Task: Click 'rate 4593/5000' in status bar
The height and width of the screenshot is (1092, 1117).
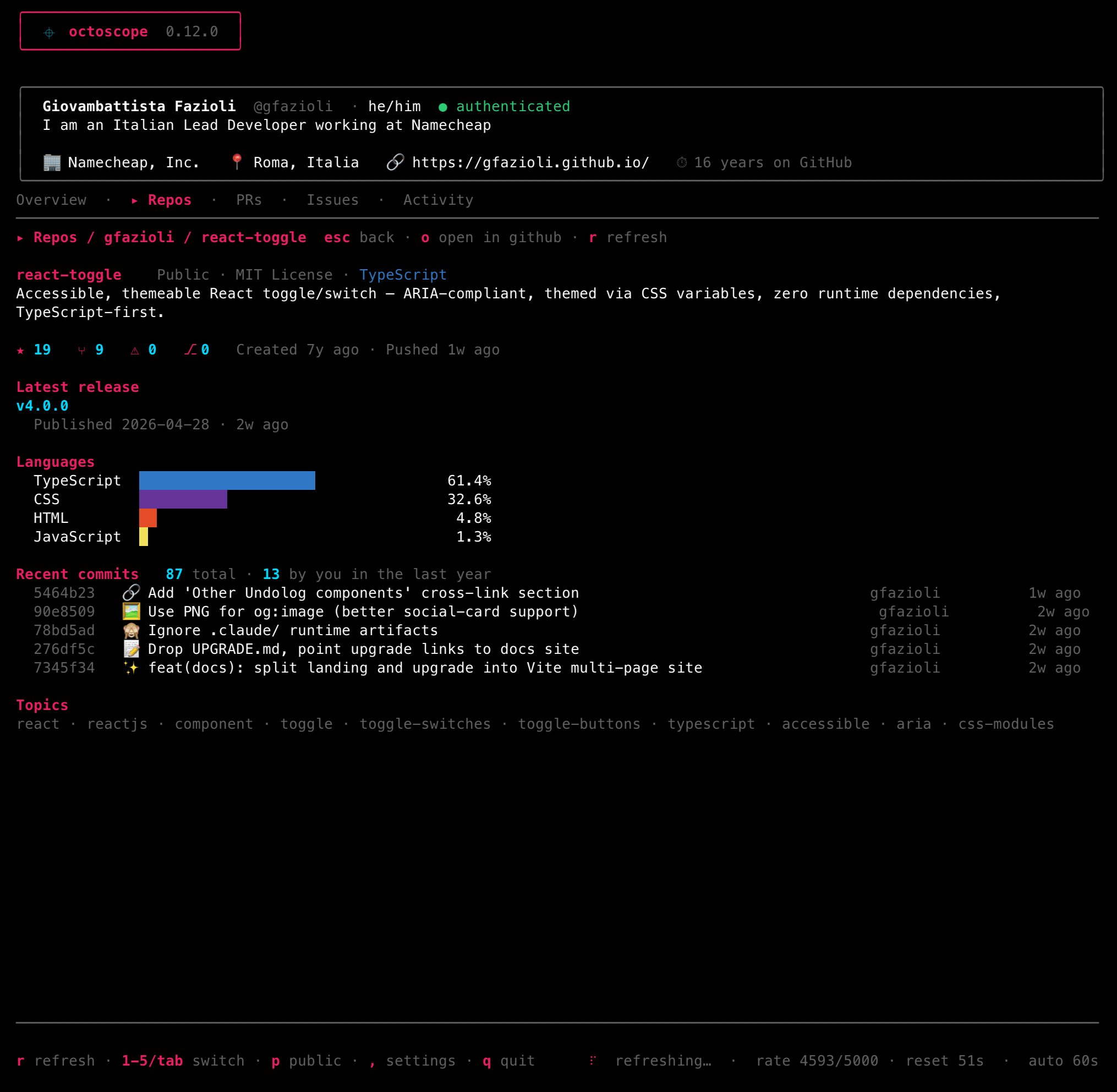Action: 817,1061
